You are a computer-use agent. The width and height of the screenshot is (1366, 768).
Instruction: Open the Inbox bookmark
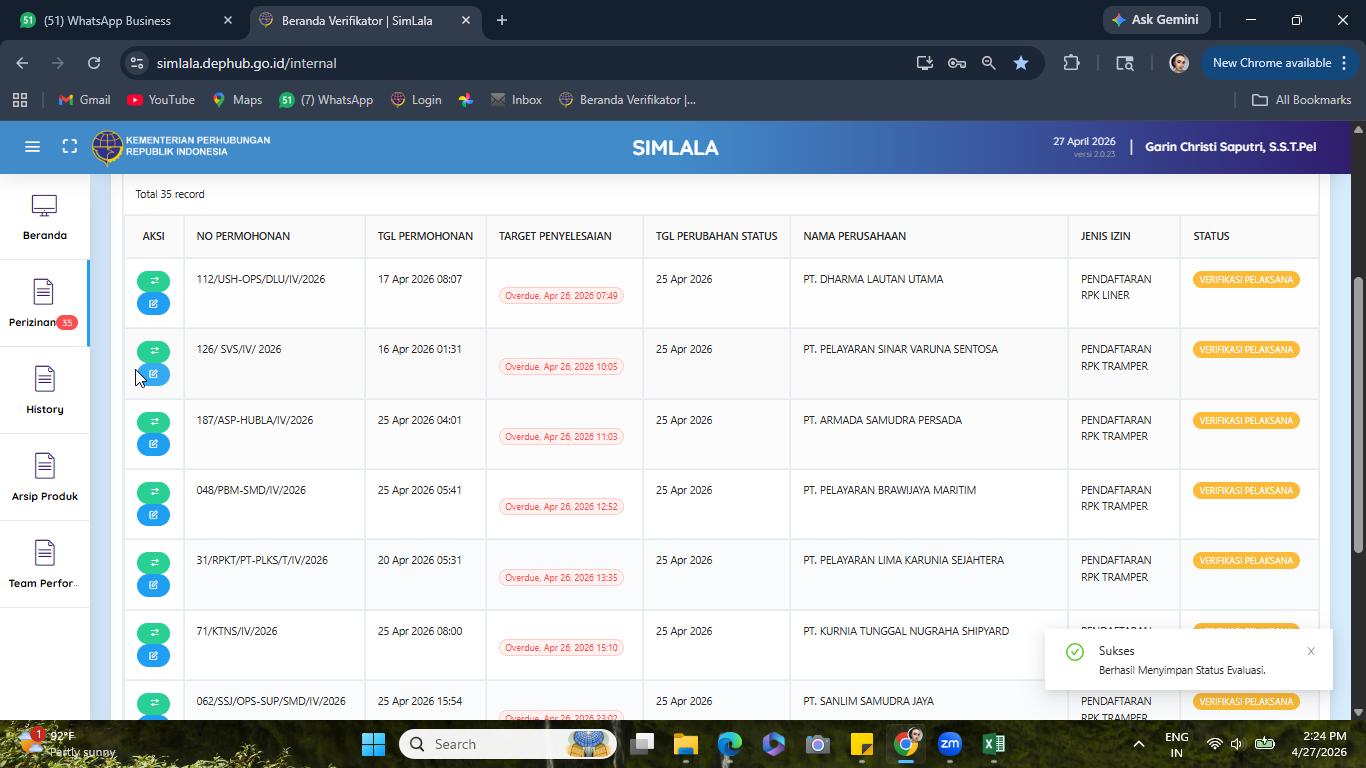(x=516, y=100)
